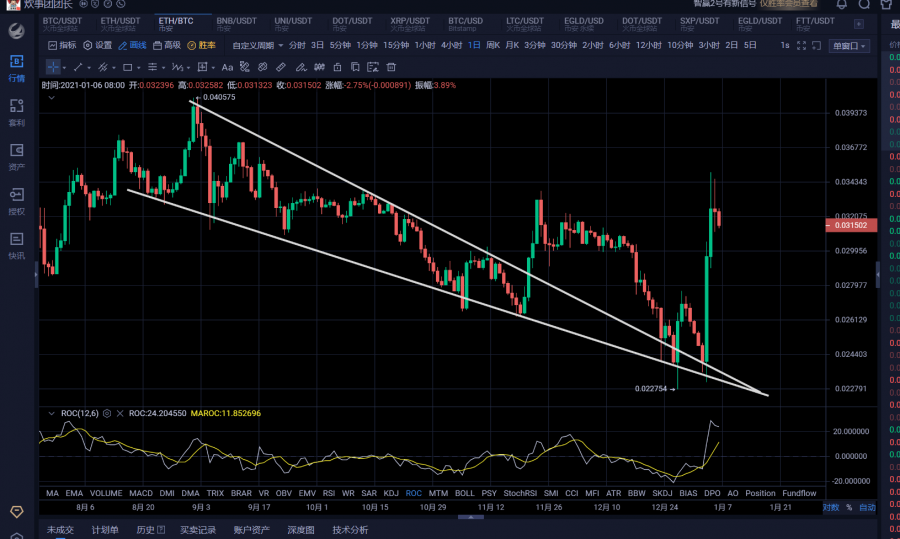Open the 技术分析 technical analysis tab
The height and width of the screenshot is (539, 900).
350,530
